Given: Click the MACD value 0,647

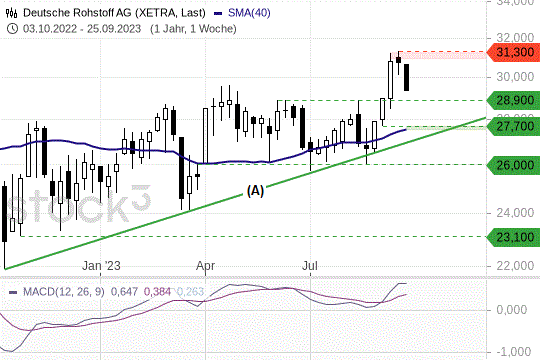Looking at the screenshot, I should (124, 292).
